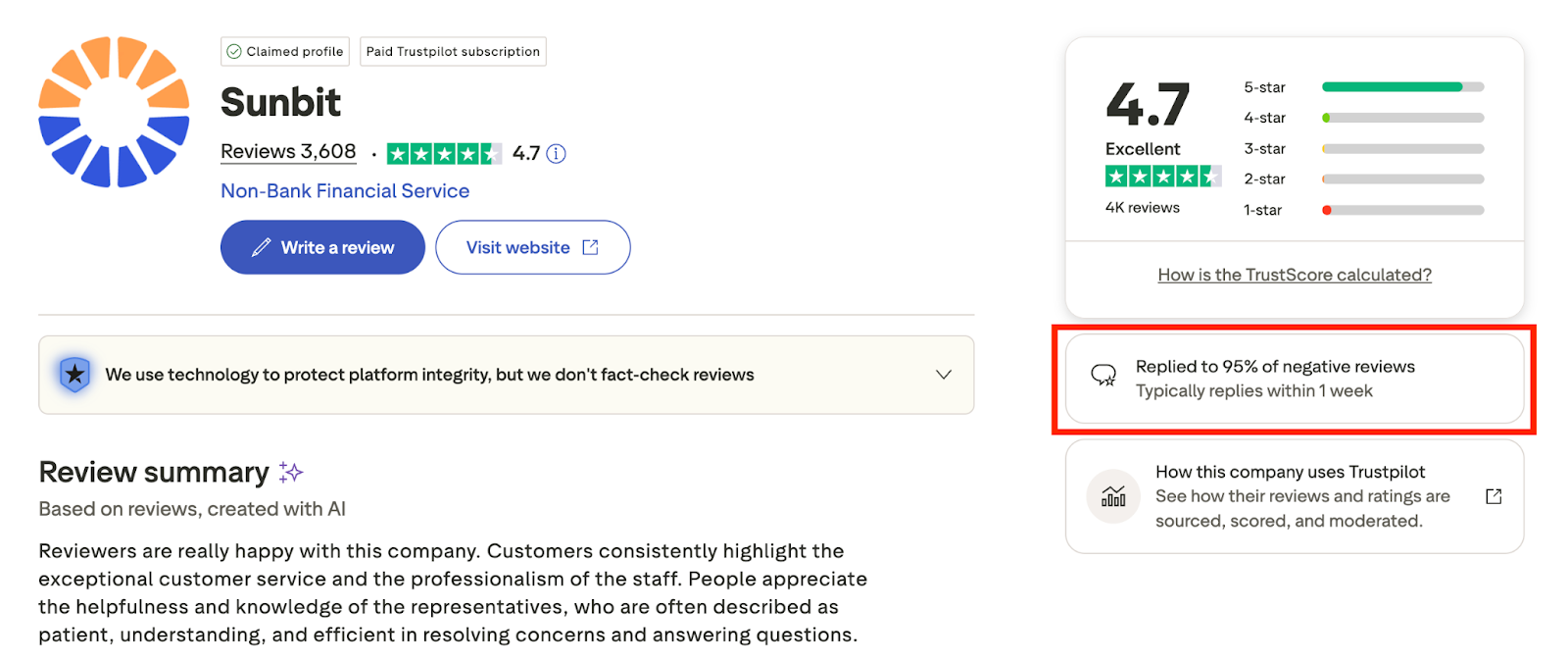Click the platform integrity fact-check notice text

429,375
